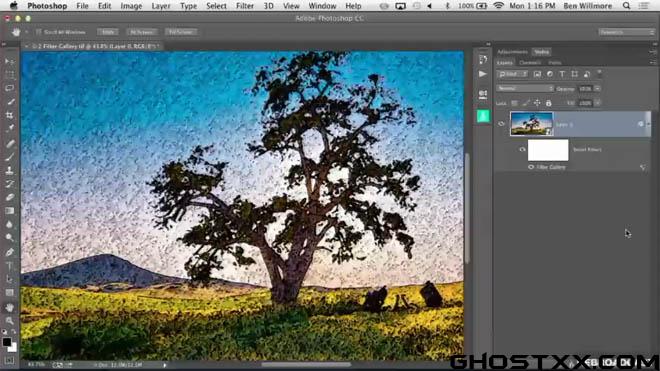Toggle Filter Gallery effect visibility eye

tap(530, 167)
